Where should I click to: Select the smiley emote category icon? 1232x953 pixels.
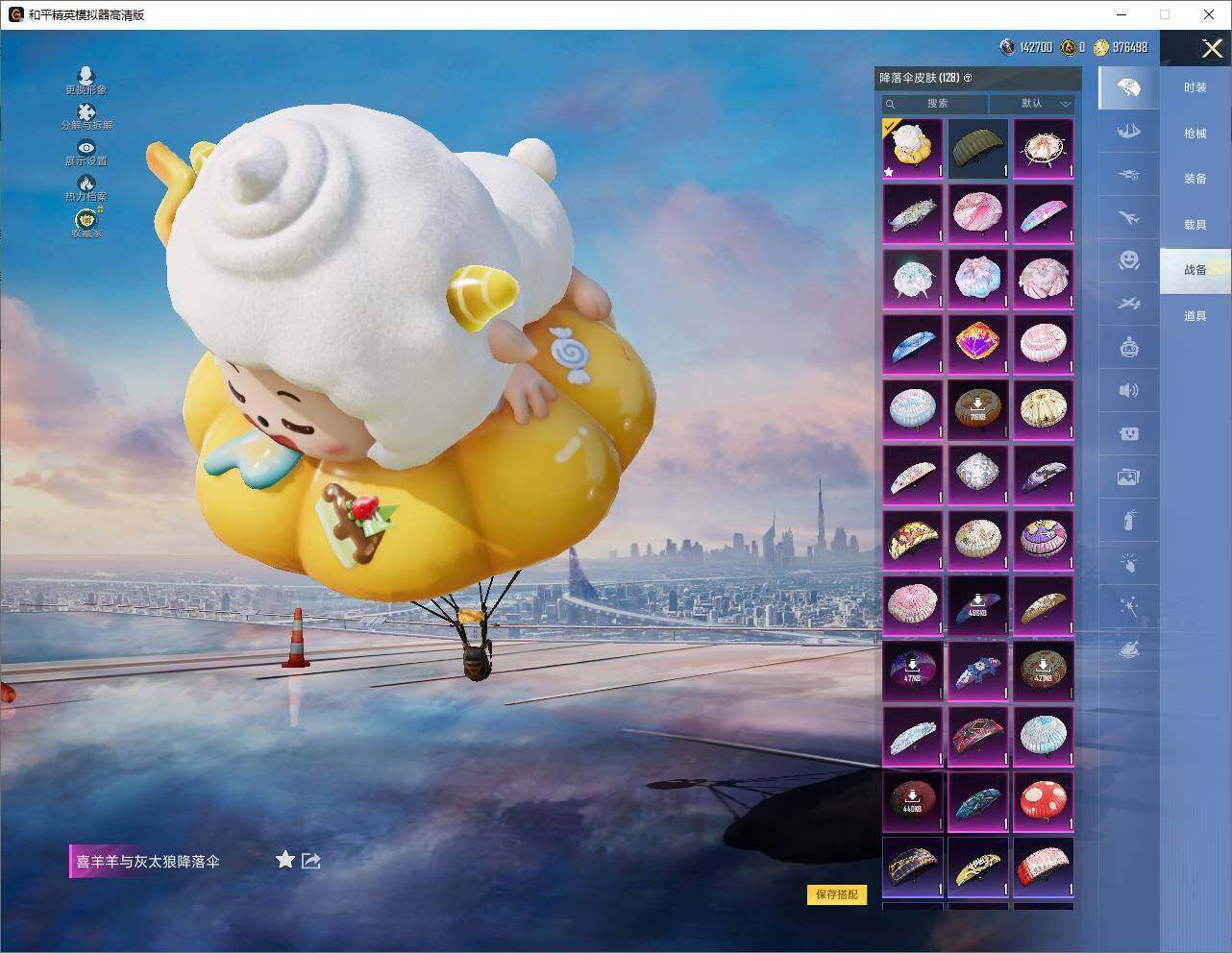coord(1129,260)
